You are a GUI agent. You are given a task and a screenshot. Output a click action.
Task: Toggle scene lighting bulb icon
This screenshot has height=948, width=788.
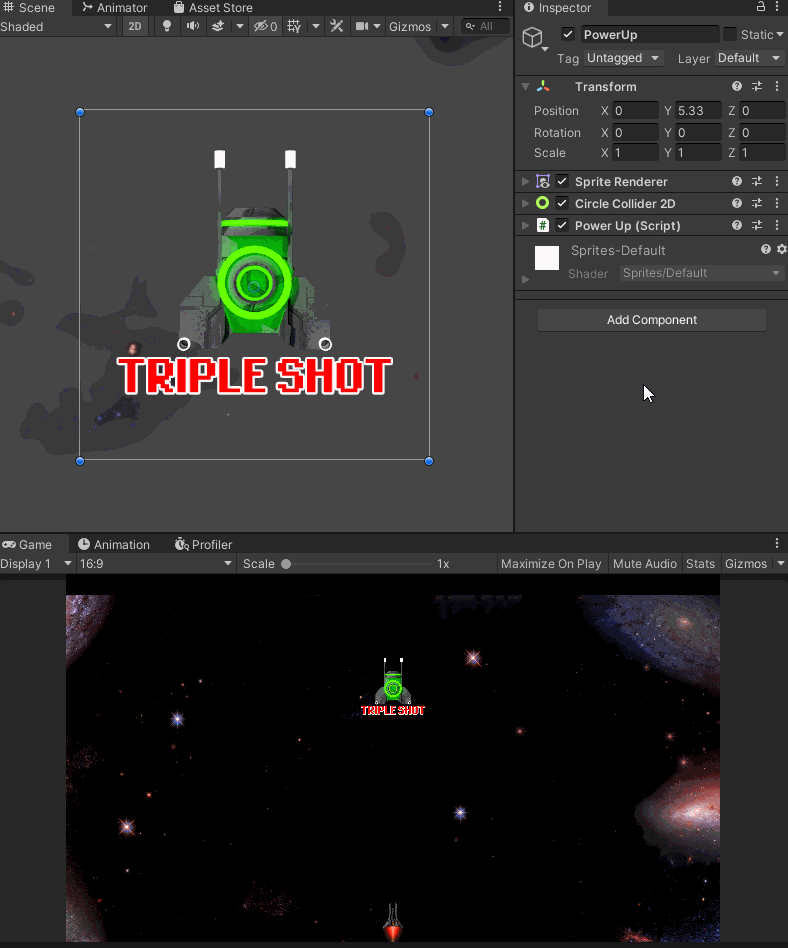[x=167, y=26]
